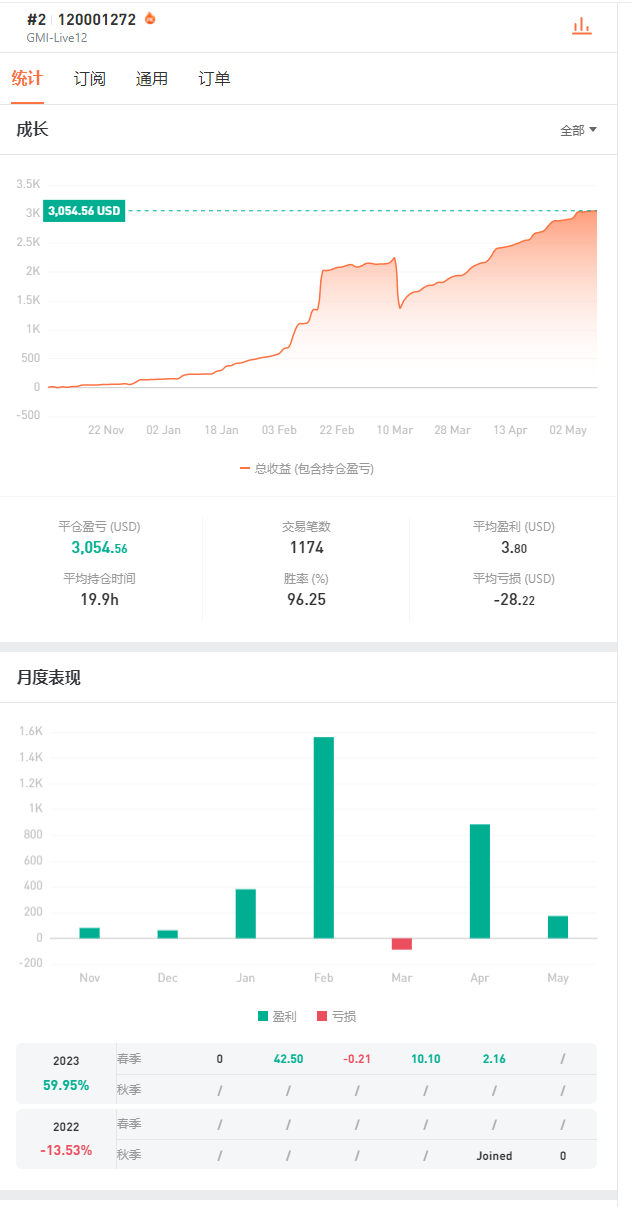The width and height of the screenshot is (632, 1207).
Task: Switch to the 订阅 tab
Action: 90,78
